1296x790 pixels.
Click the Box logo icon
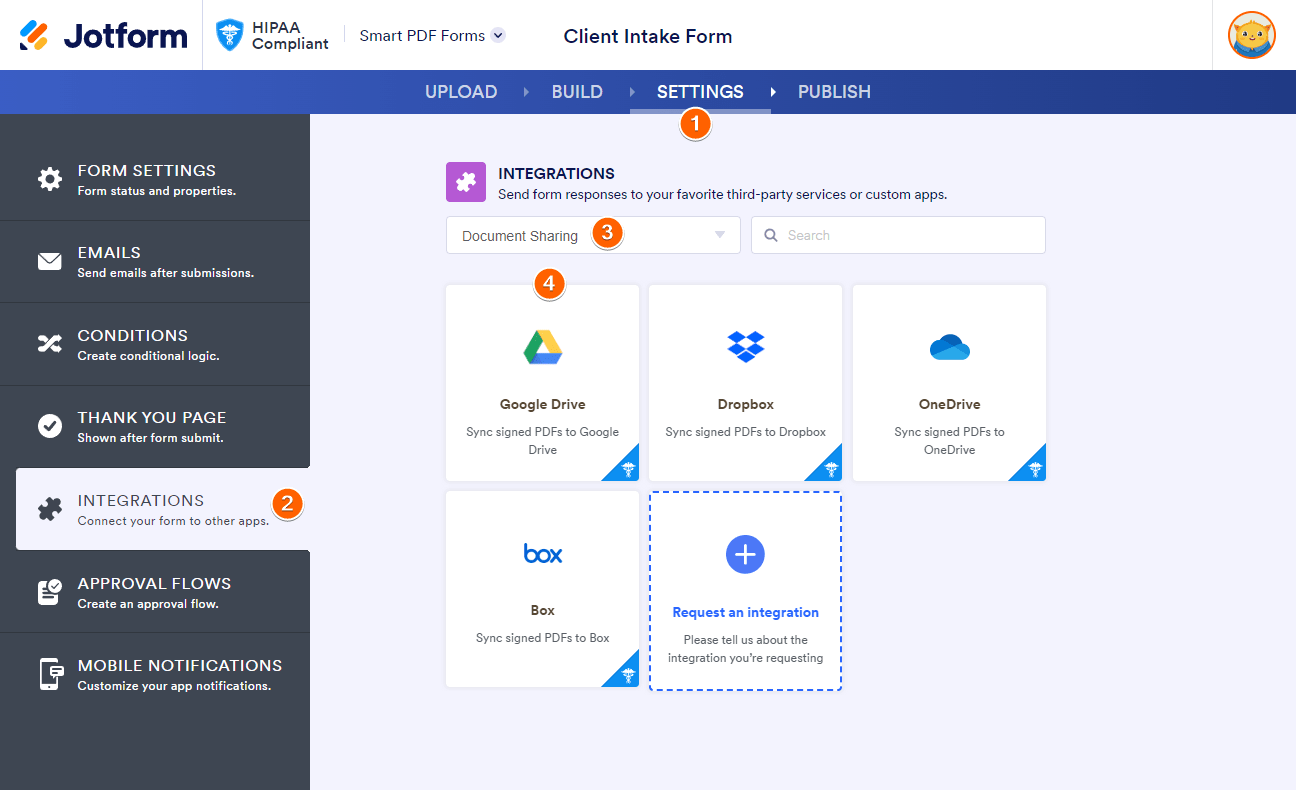543,553
